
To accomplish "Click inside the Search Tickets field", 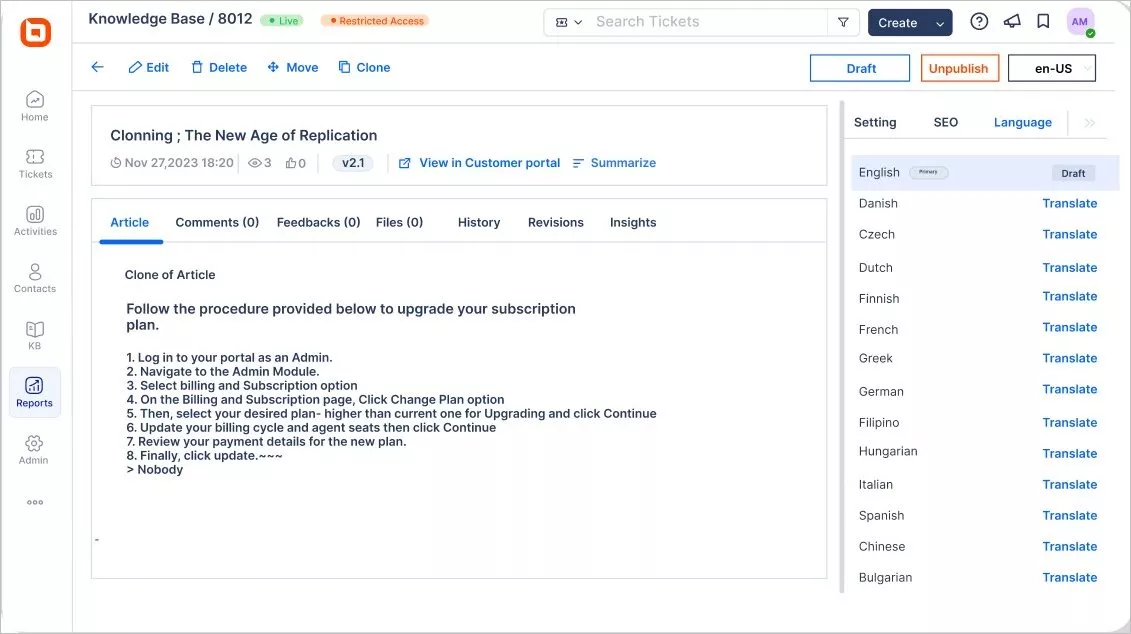I will click(x=700, y=21).
